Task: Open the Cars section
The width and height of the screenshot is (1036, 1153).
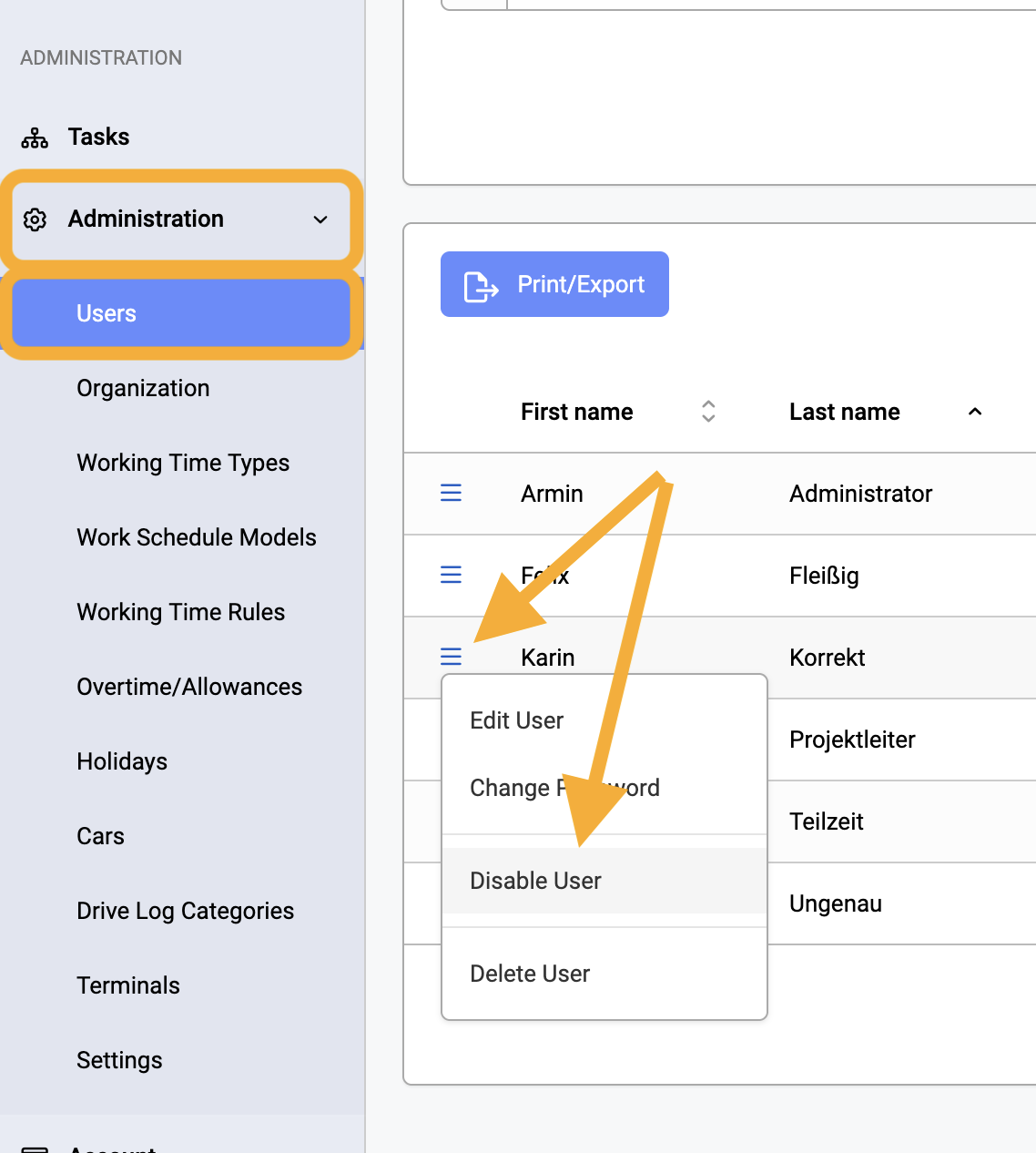Action: (x=100, y=836)
